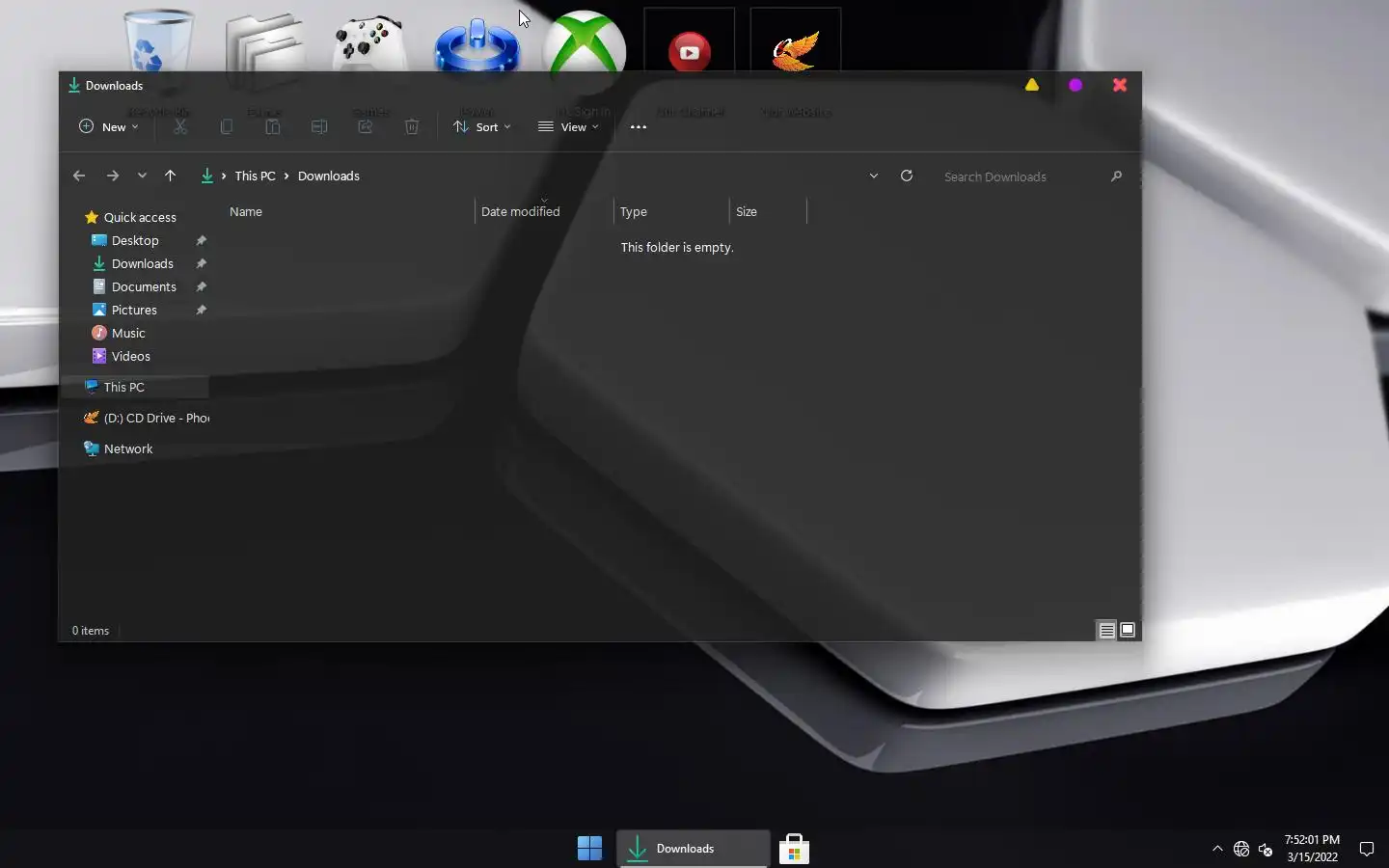
Task: Go up one folder level
Action: [170, 176]
